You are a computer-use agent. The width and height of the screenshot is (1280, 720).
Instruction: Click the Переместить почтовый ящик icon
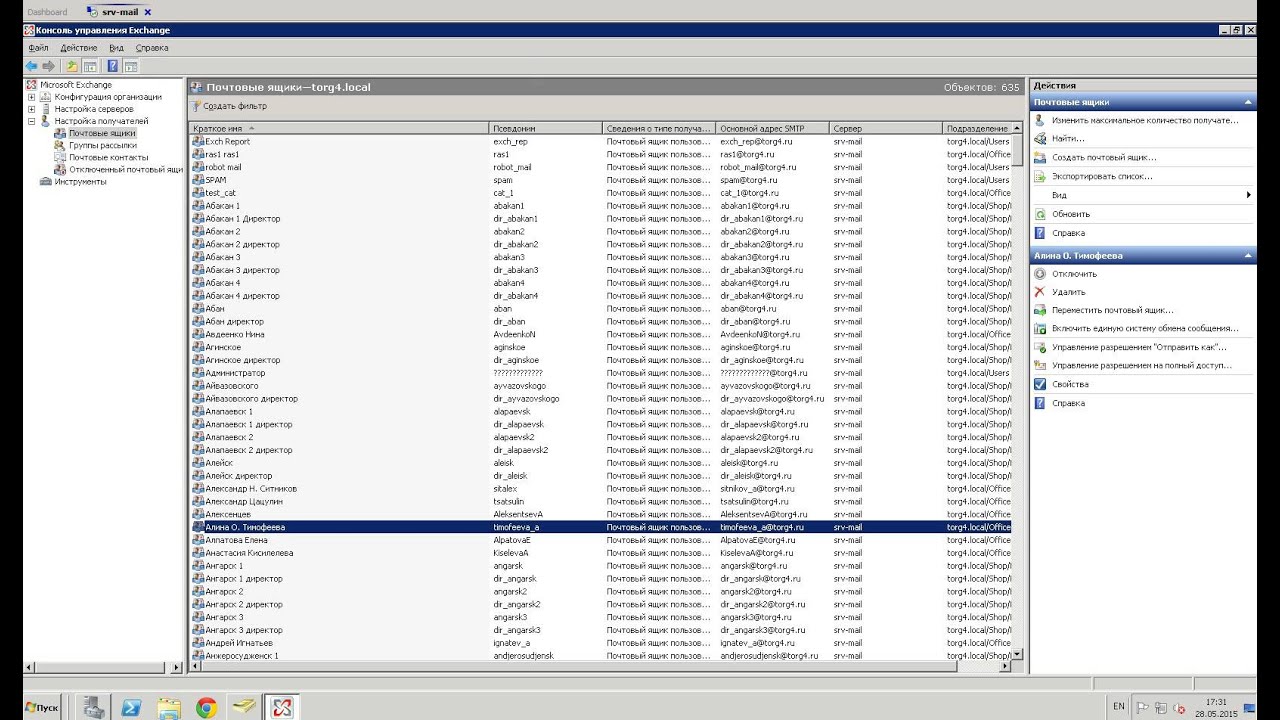pyautogui.click(x=1040, y=310)
